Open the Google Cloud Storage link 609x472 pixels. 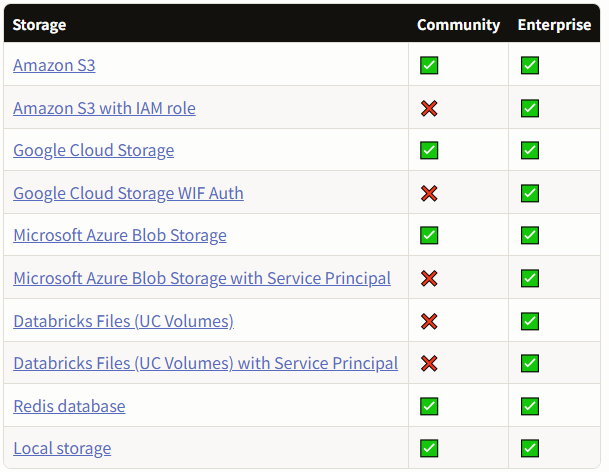click(94, 150)
